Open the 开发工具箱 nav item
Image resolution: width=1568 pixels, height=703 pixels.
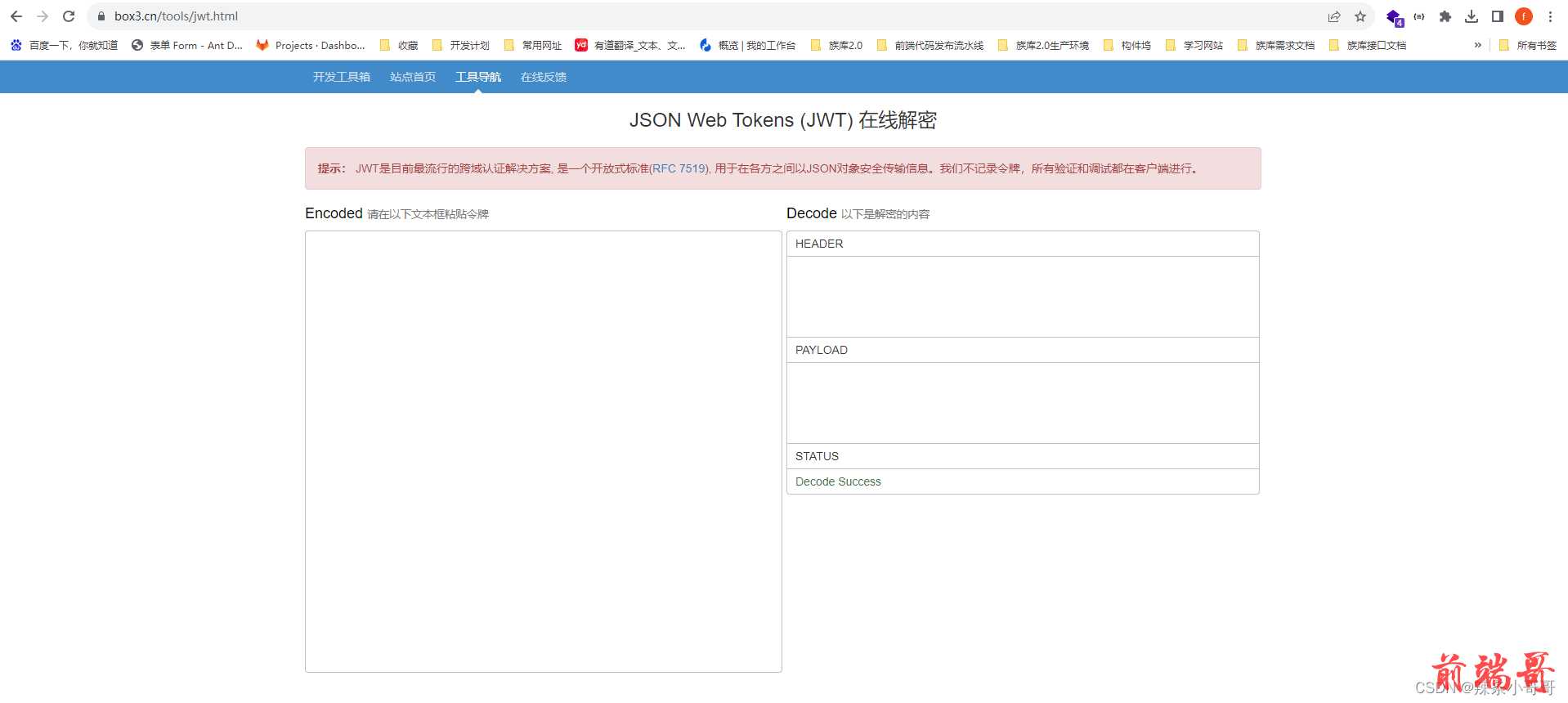[342, 77]
